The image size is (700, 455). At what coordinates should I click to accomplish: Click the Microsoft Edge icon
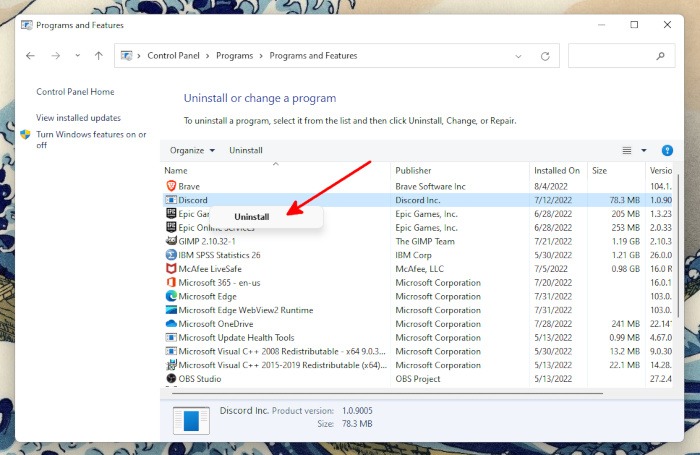tap(171, 296)
